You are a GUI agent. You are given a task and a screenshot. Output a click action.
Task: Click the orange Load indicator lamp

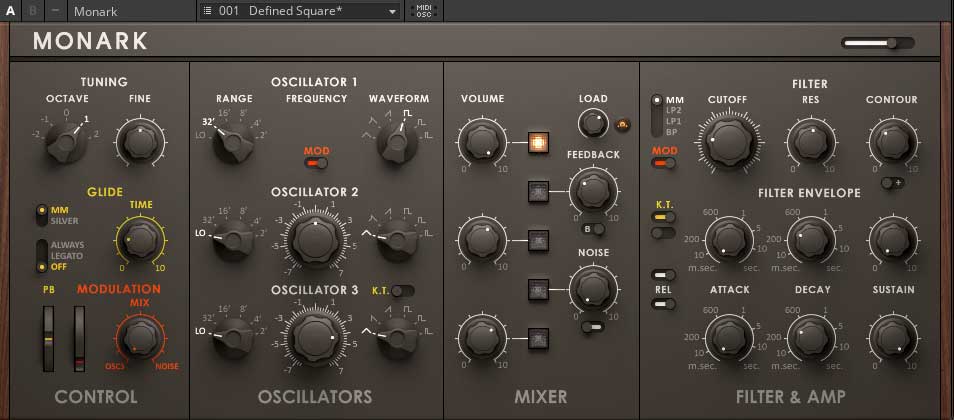[x=622, y=125]
